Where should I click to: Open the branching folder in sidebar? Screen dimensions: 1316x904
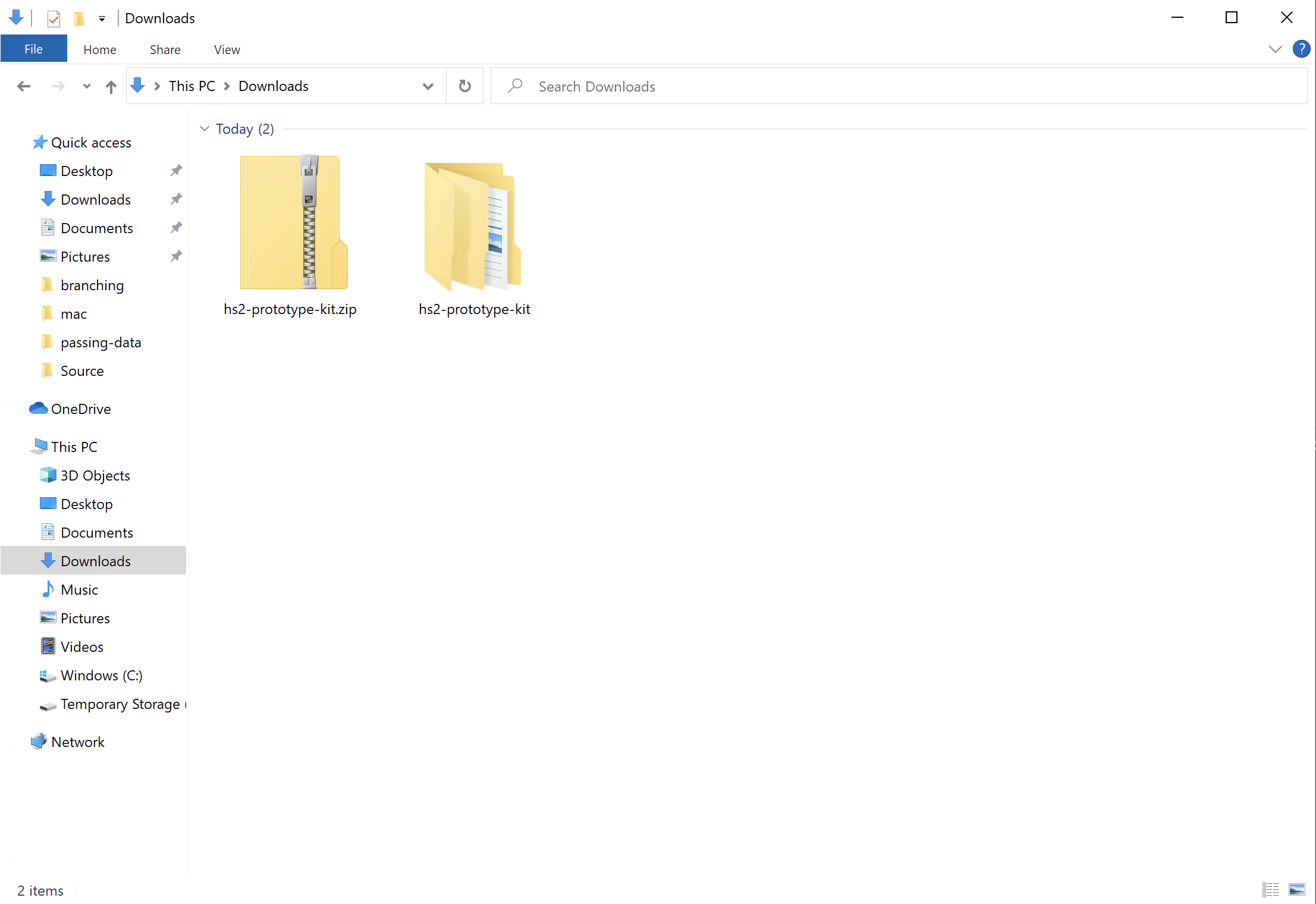(92, 285)
